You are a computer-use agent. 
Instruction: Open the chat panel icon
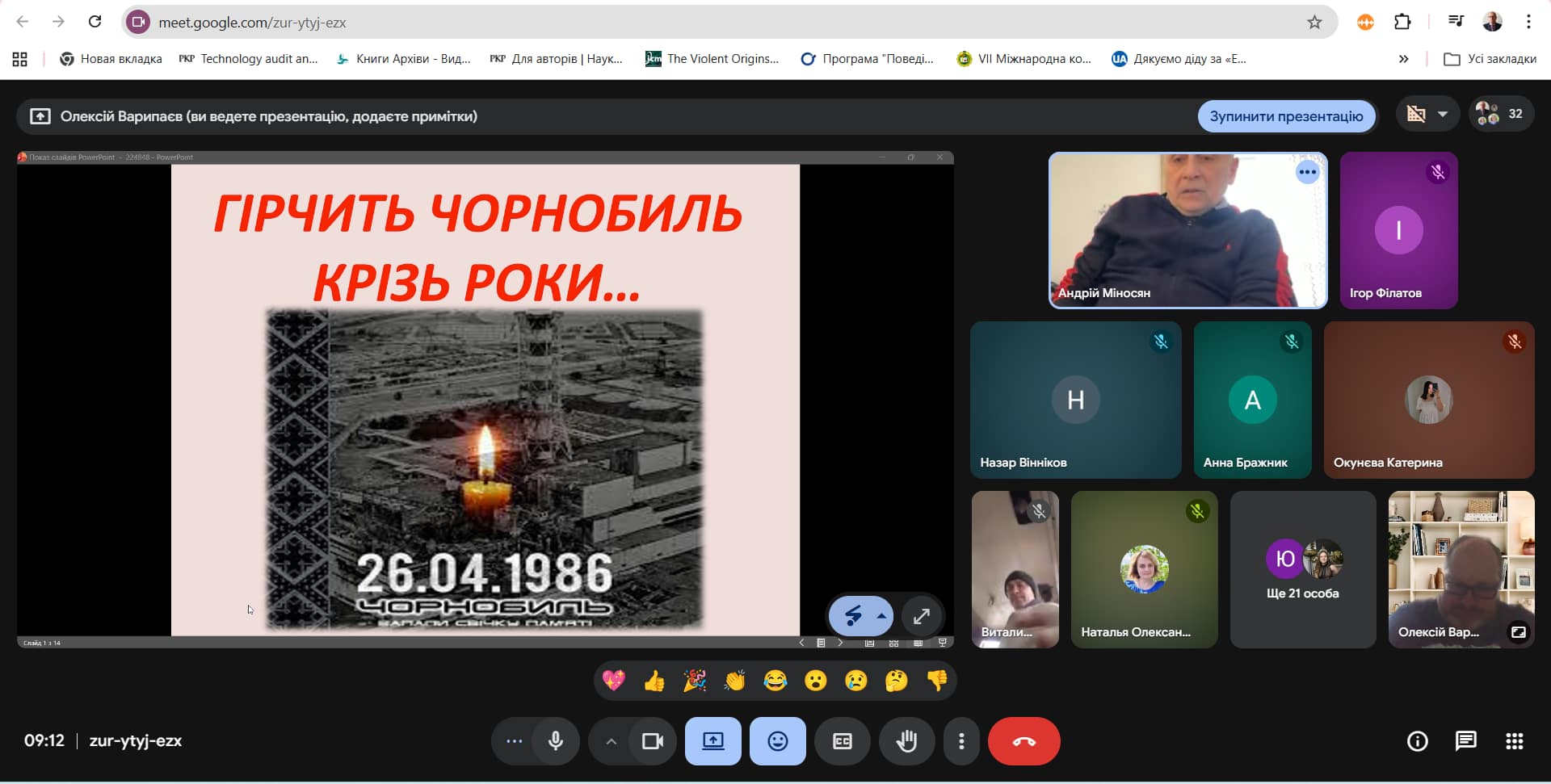pos(1465,741)
